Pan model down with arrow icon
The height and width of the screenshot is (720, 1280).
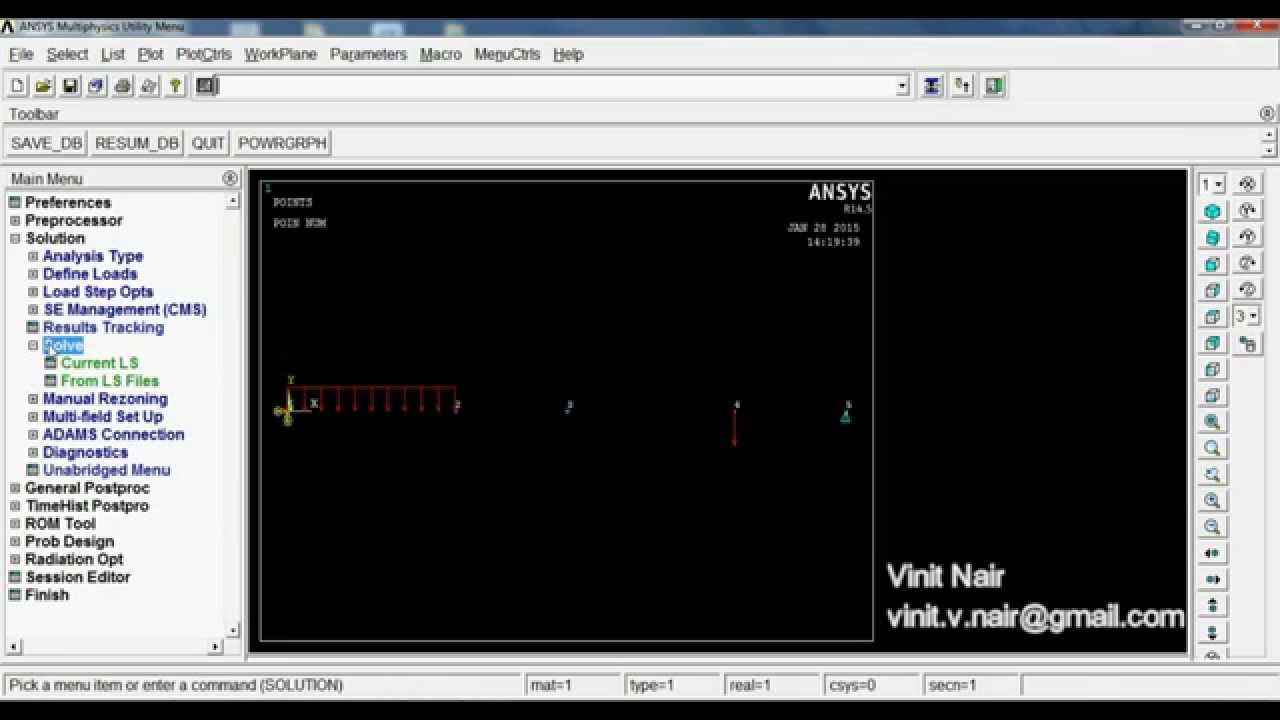pyautogui.click(x=1212, y=632)
